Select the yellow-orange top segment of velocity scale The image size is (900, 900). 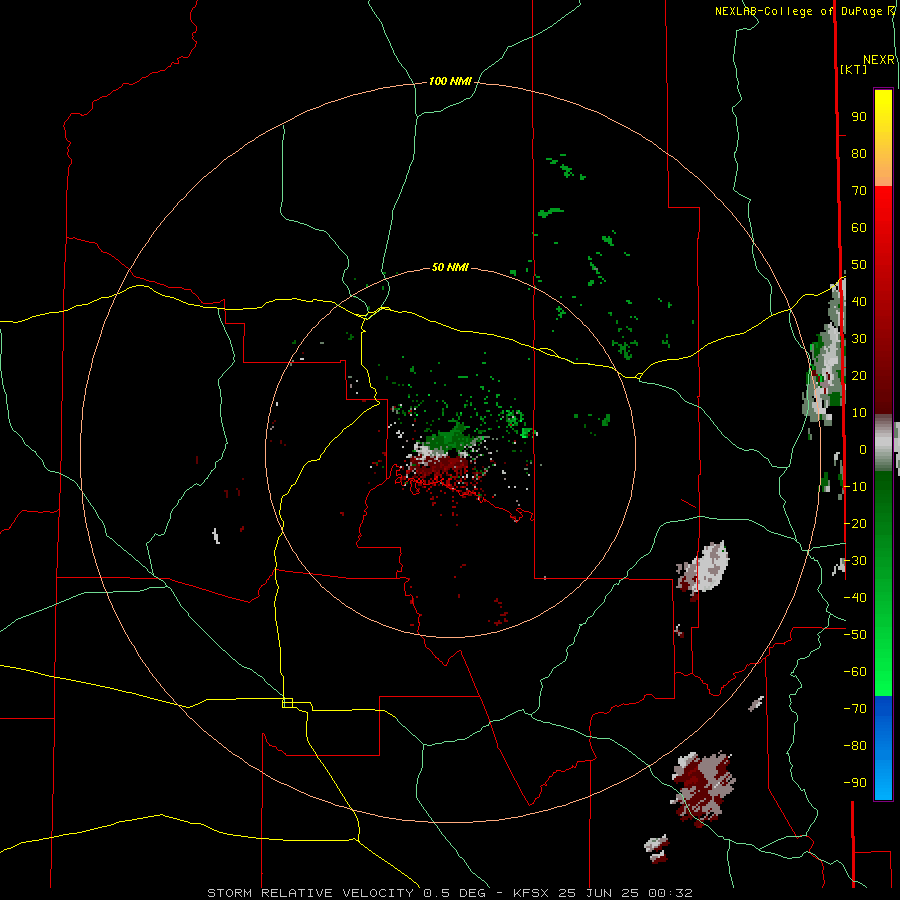click(x=883, y=138)
